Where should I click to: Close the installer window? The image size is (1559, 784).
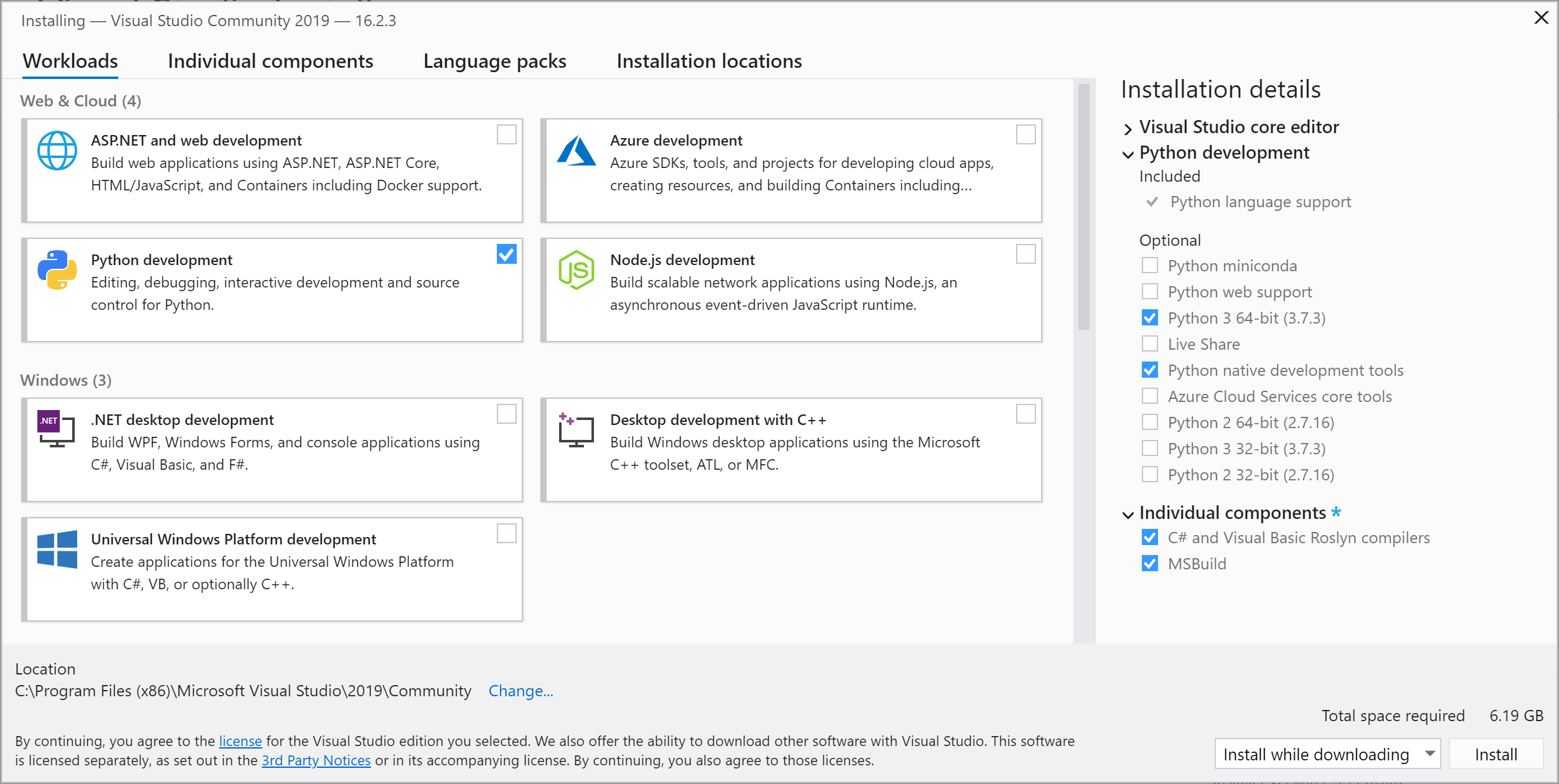coord(1541,17)
